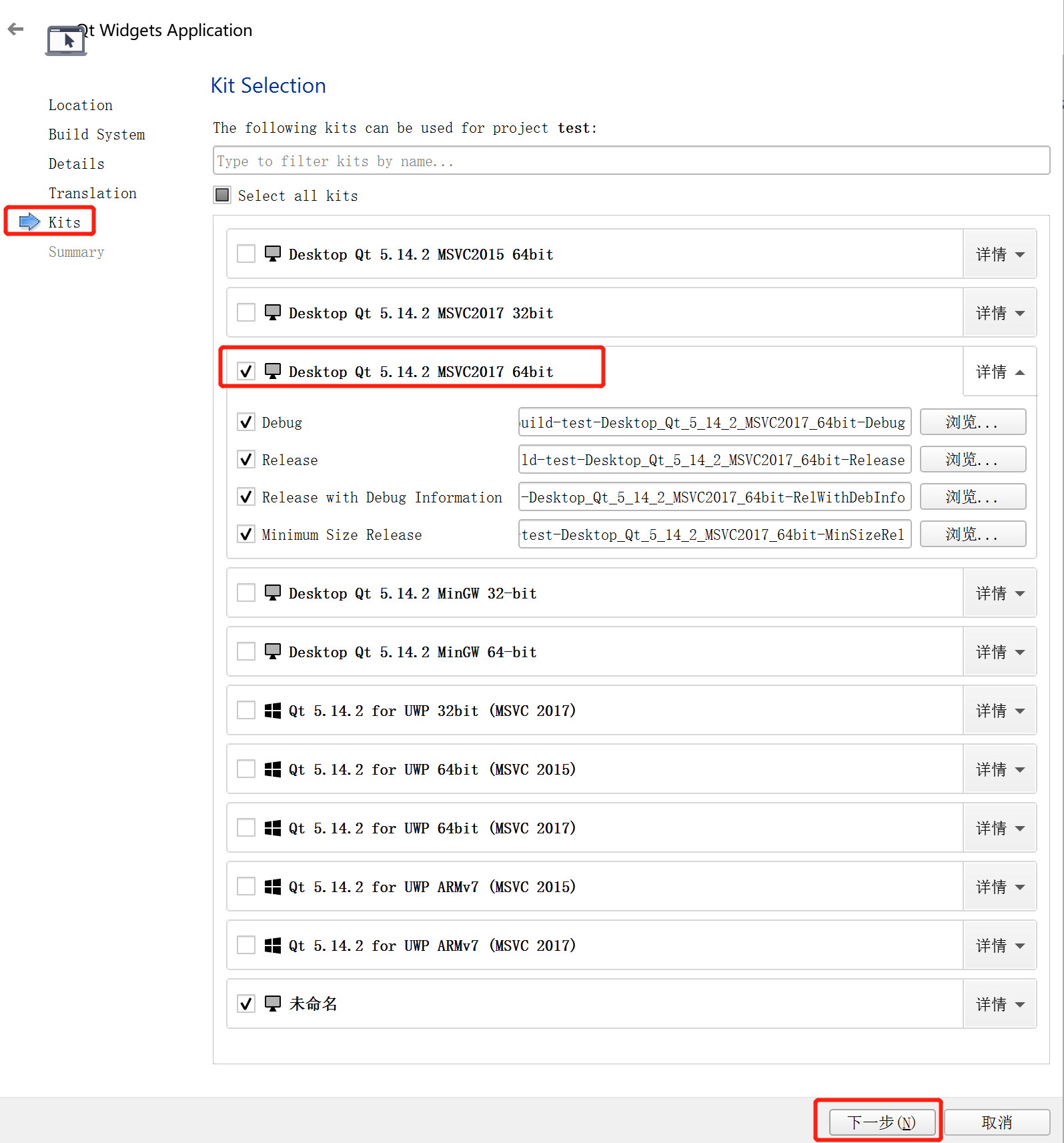Go to the Details wizard step

point(77,163)
